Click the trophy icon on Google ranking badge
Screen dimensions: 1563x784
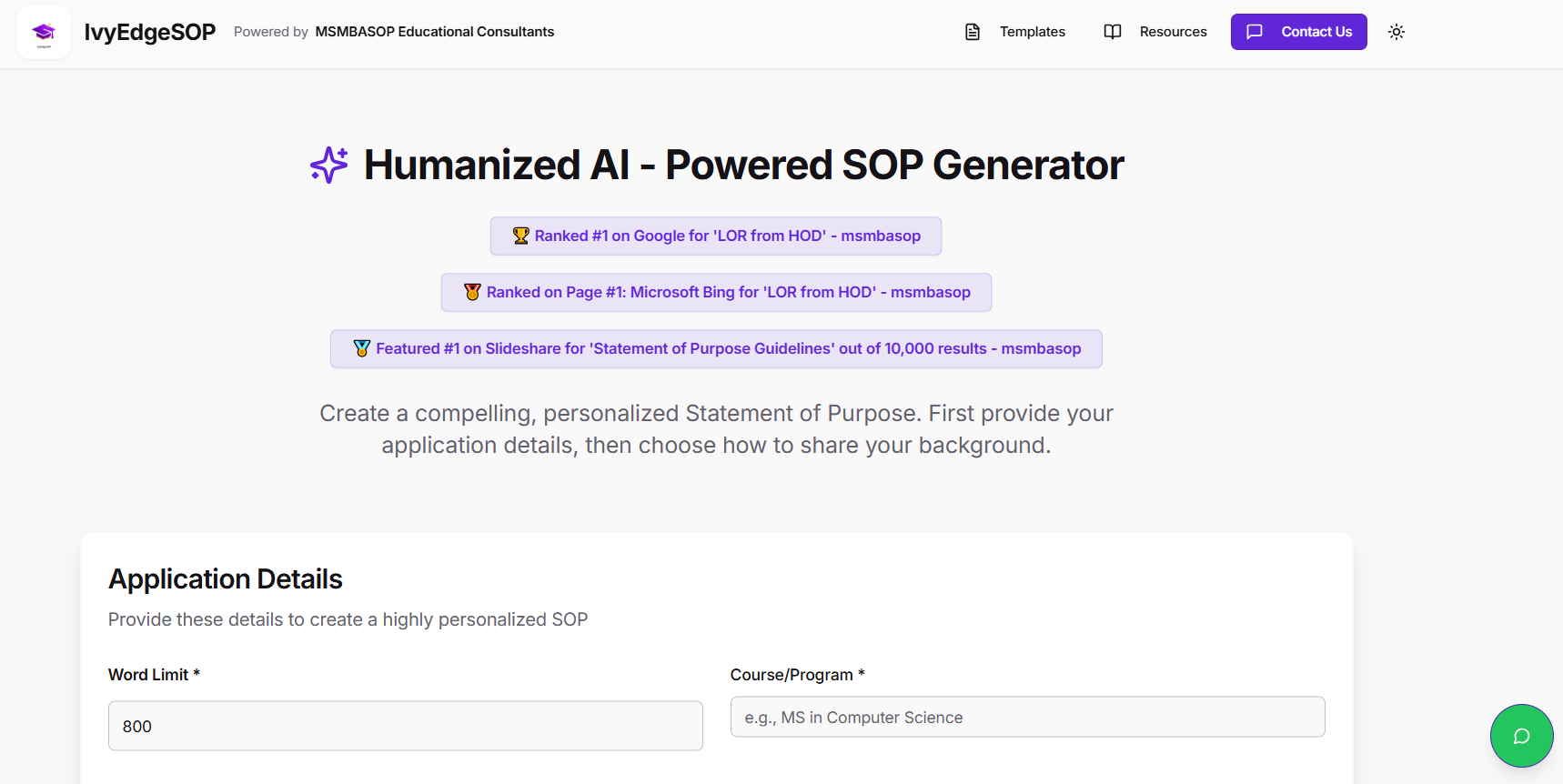coord(520,236)
